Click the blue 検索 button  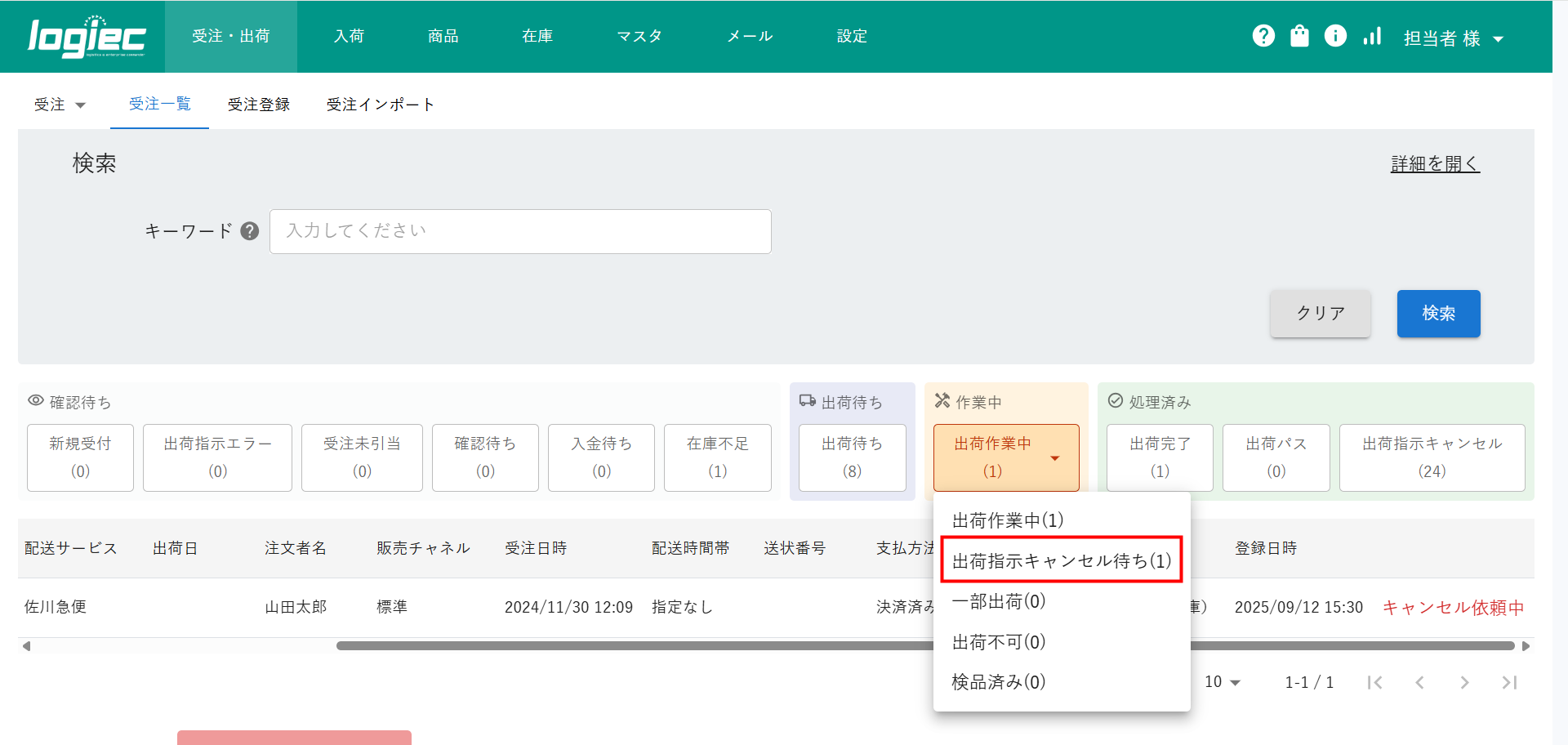[1438, 314]
